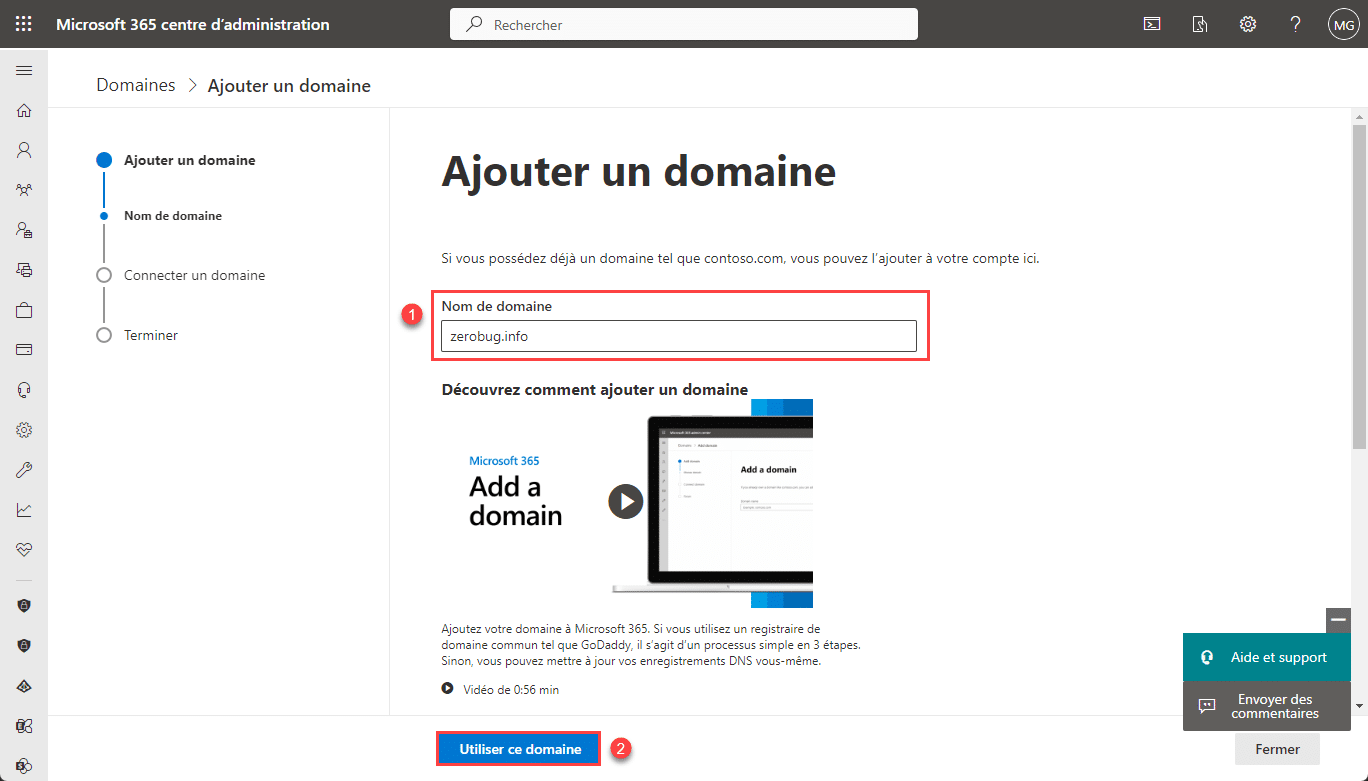
Task: Click 'Ajouter un domaine' breadcrumb text
Action: click(289, 86)
